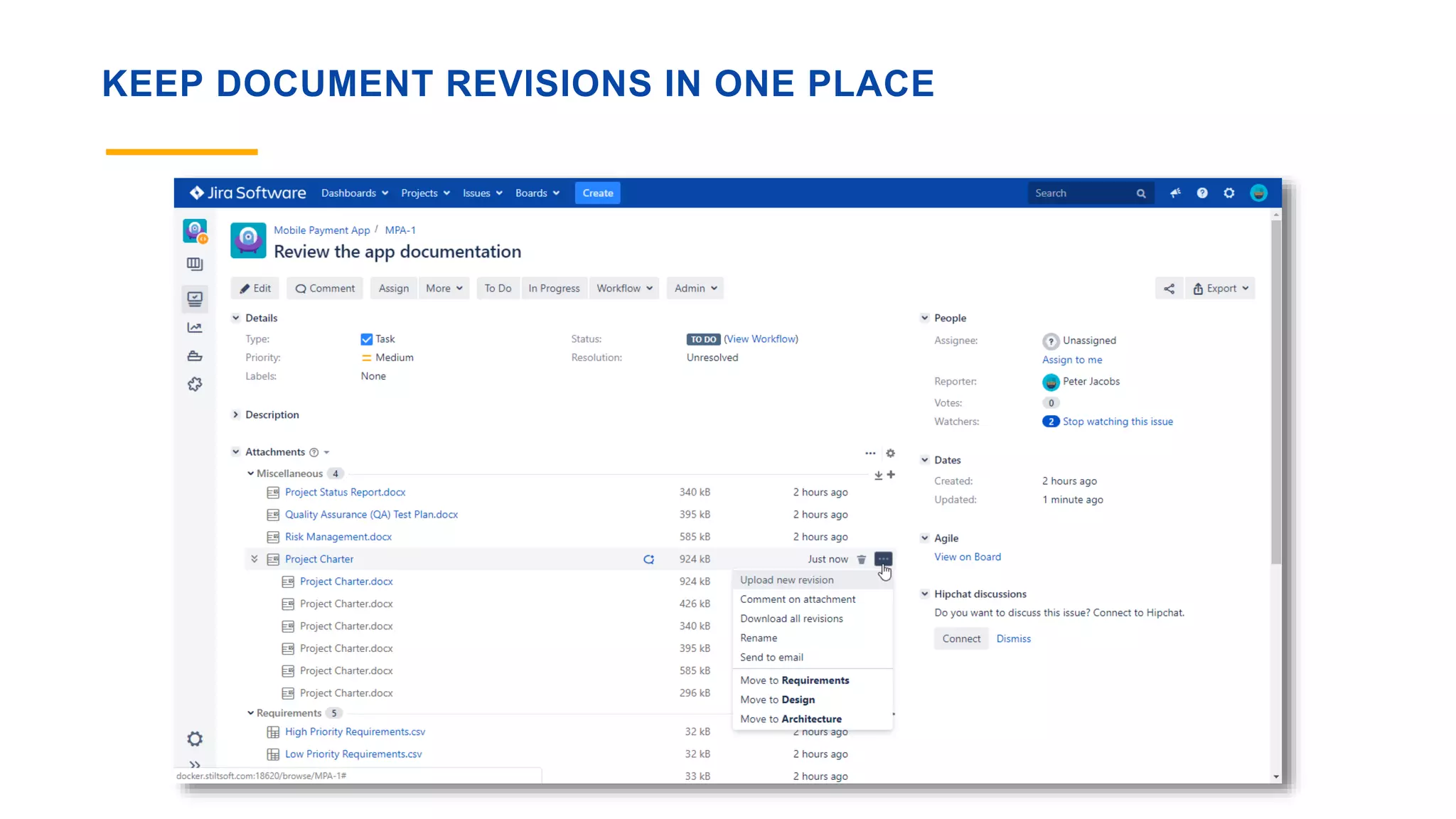Collapse the Miscellaneous category

[250, 473]
